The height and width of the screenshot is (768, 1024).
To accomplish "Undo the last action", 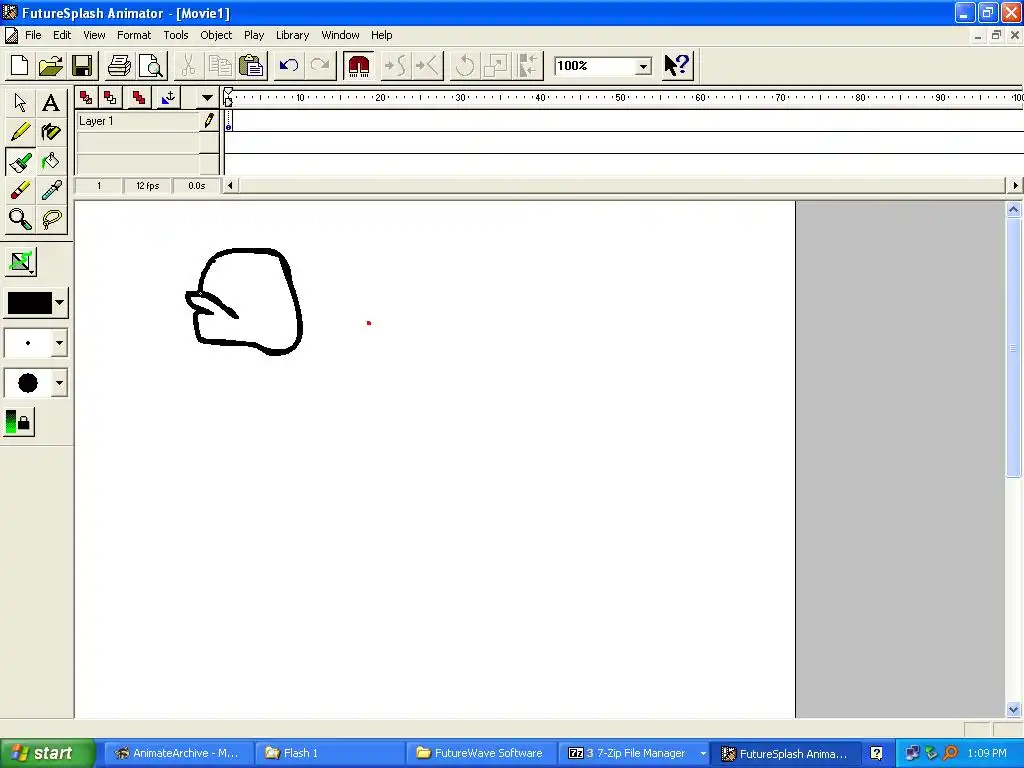I will [x=289, y=65].
